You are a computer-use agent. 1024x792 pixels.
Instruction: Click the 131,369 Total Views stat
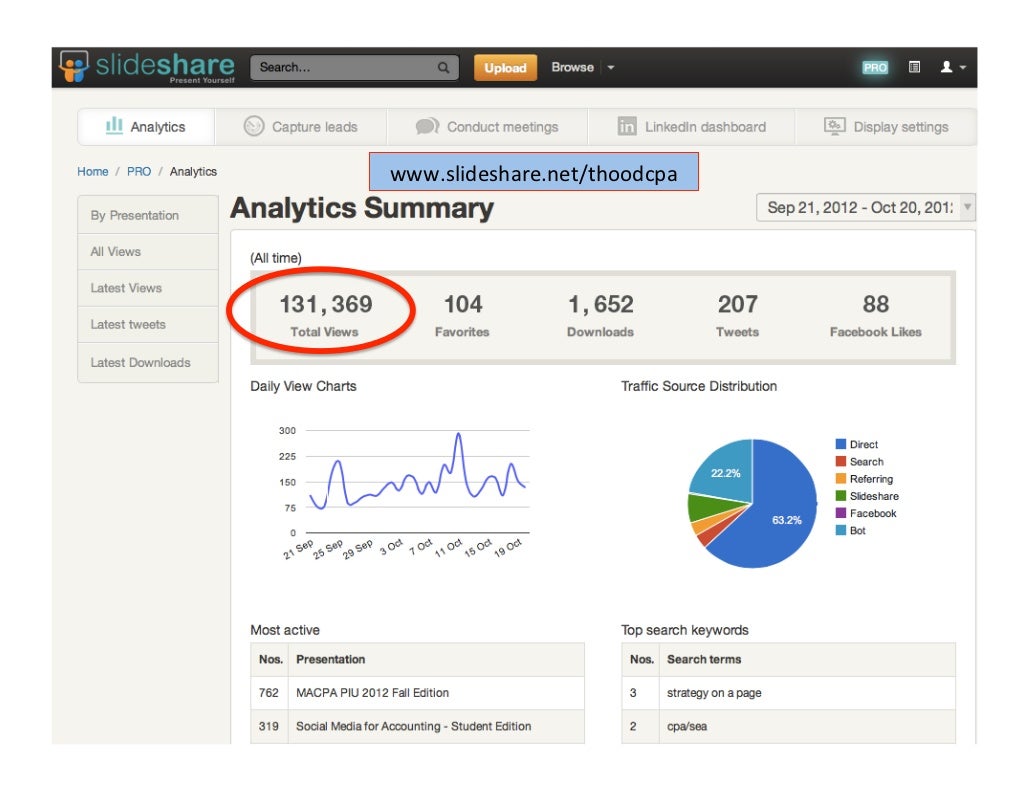pos(325,315)
